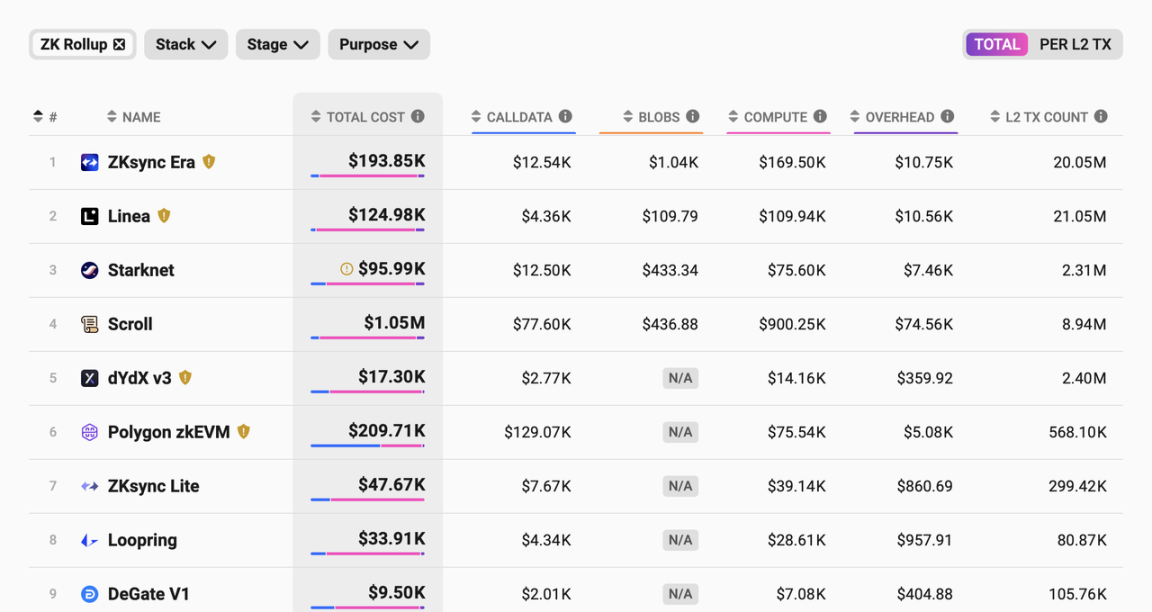Click the ZKsync Lite logo icon
Viewport: 1152px width, 612px height.
point(90,486)
